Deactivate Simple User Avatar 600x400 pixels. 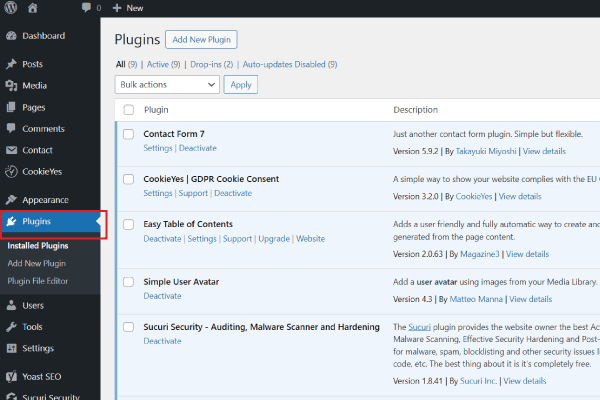click(x=162, y=296)
